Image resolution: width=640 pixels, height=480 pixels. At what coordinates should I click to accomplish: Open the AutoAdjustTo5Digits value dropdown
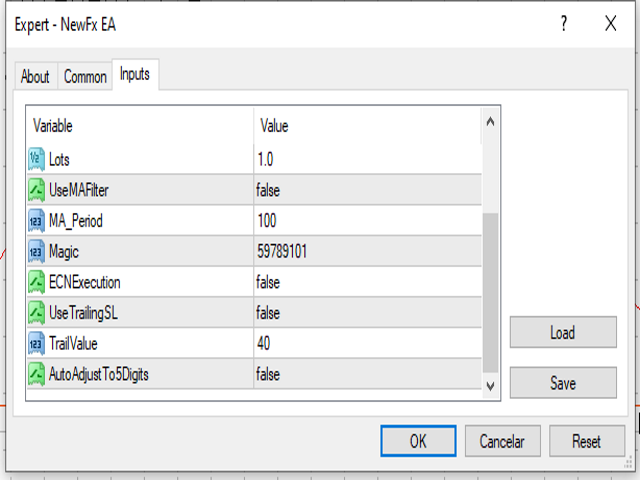(368, 374)
